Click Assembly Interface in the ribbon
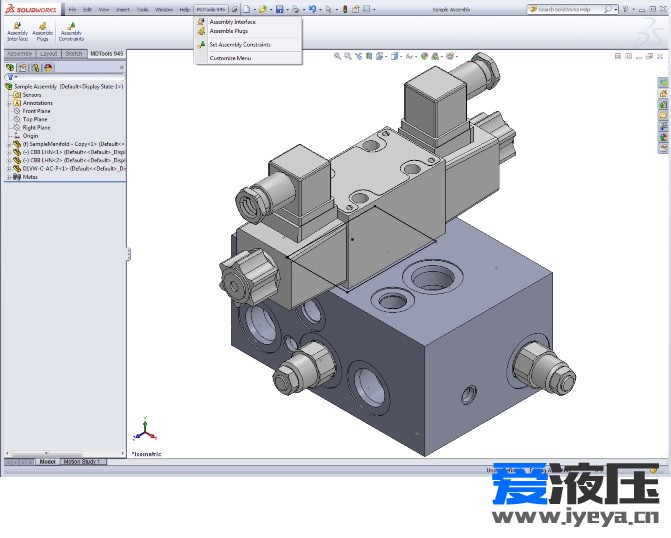Viewport: 671px width, 538px height. pyautogui.click(x=17, y=32)
